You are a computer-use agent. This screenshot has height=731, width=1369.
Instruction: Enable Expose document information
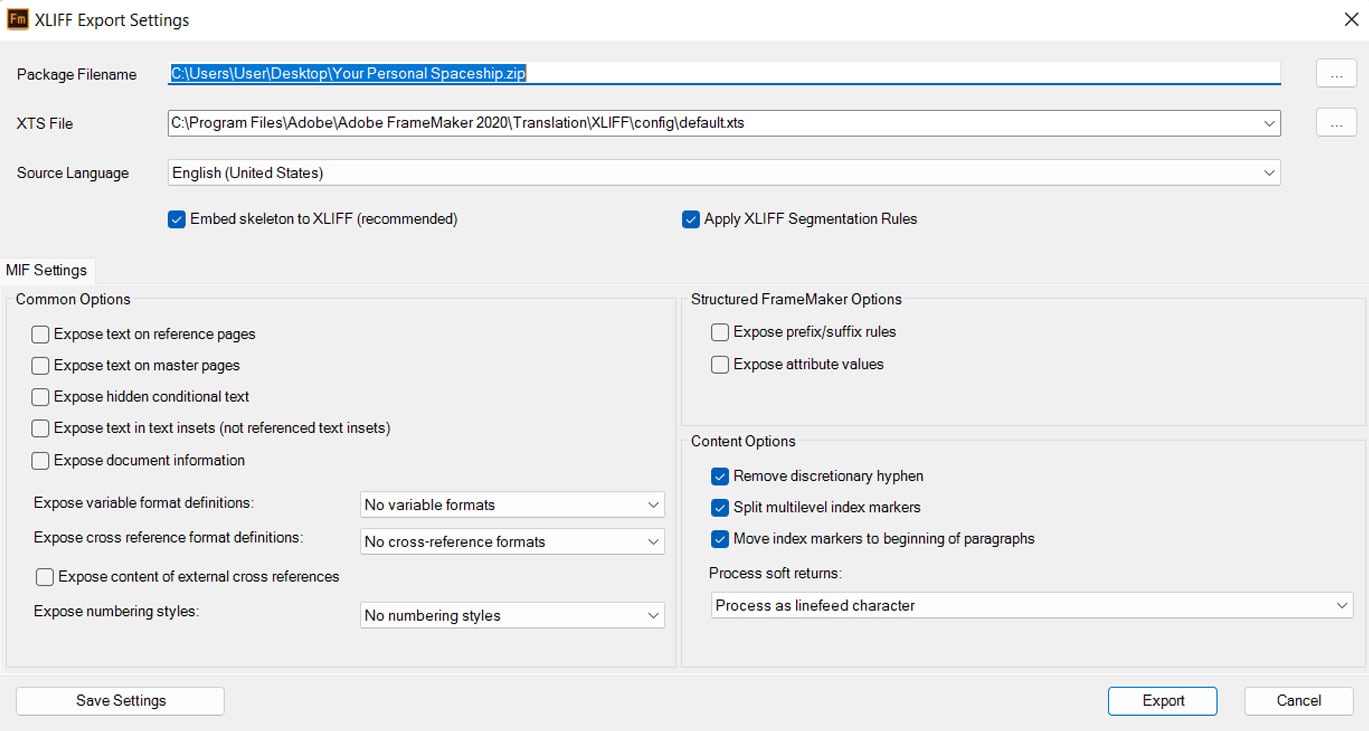pyautogui.click(x=40, y=460)
